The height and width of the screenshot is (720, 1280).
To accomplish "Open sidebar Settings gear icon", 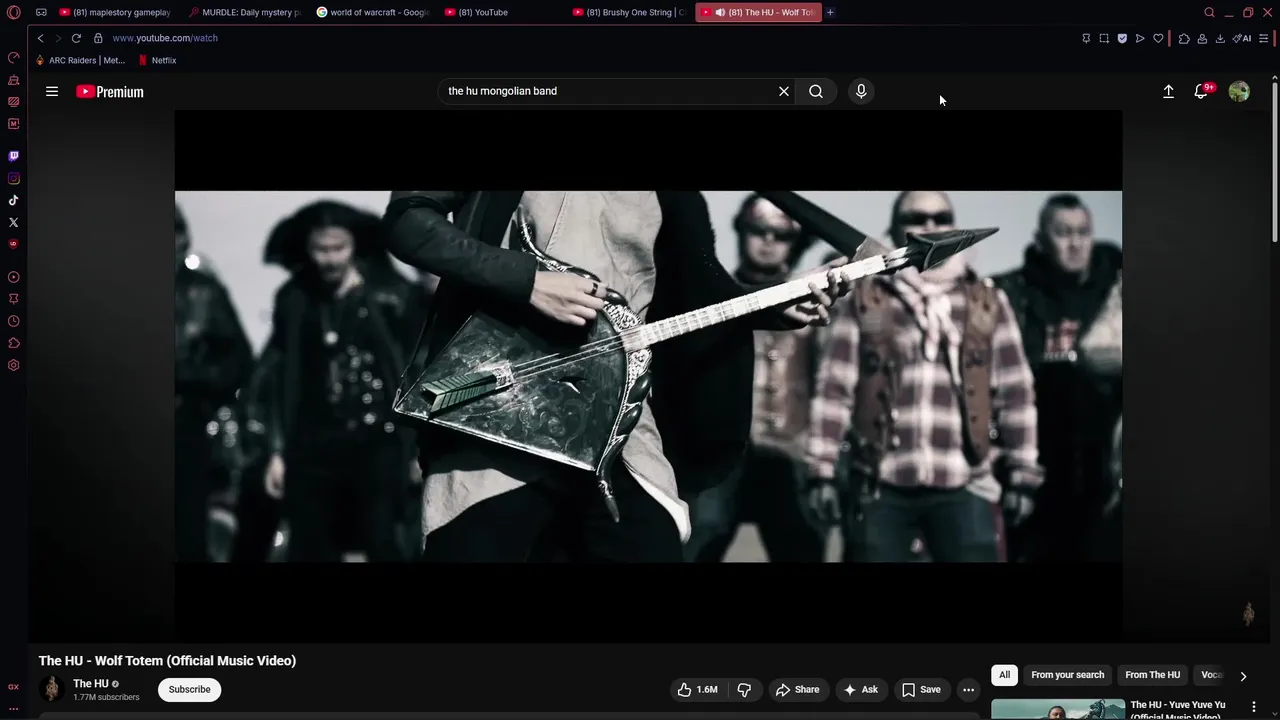I will tap(13, 365).
